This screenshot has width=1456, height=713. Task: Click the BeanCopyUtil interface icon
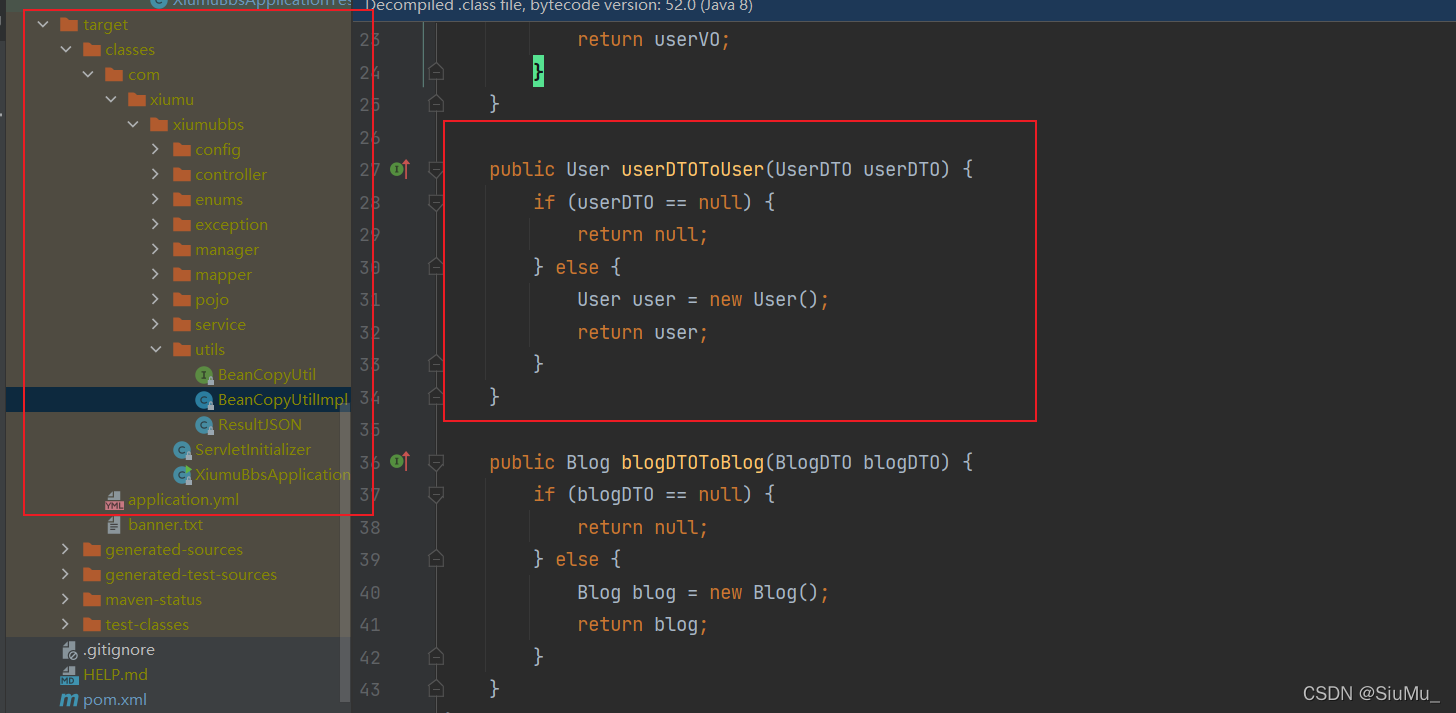[x=205, y=375]
